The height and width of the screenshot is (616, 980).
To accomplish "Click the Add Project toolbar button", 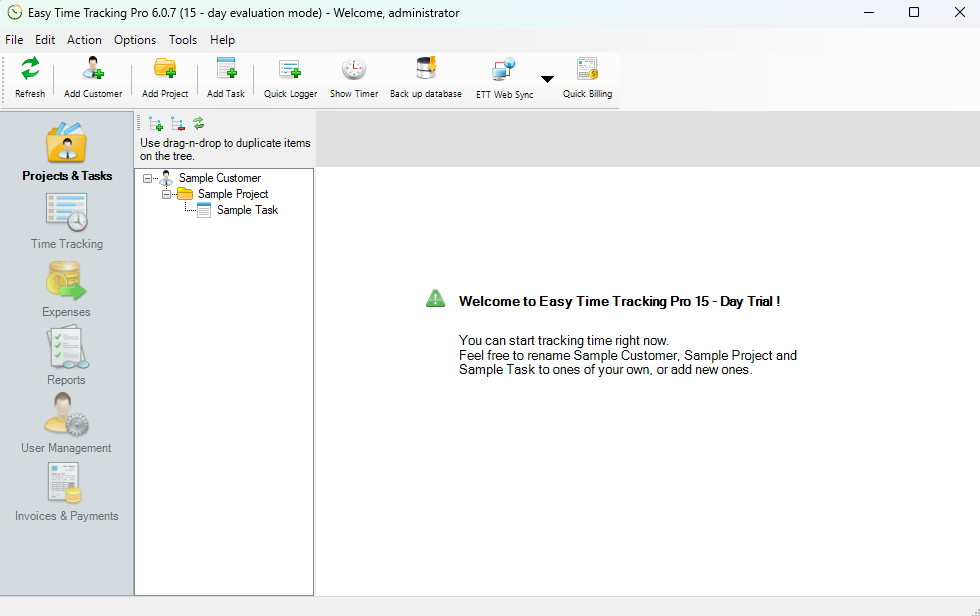I will [165, 77].
